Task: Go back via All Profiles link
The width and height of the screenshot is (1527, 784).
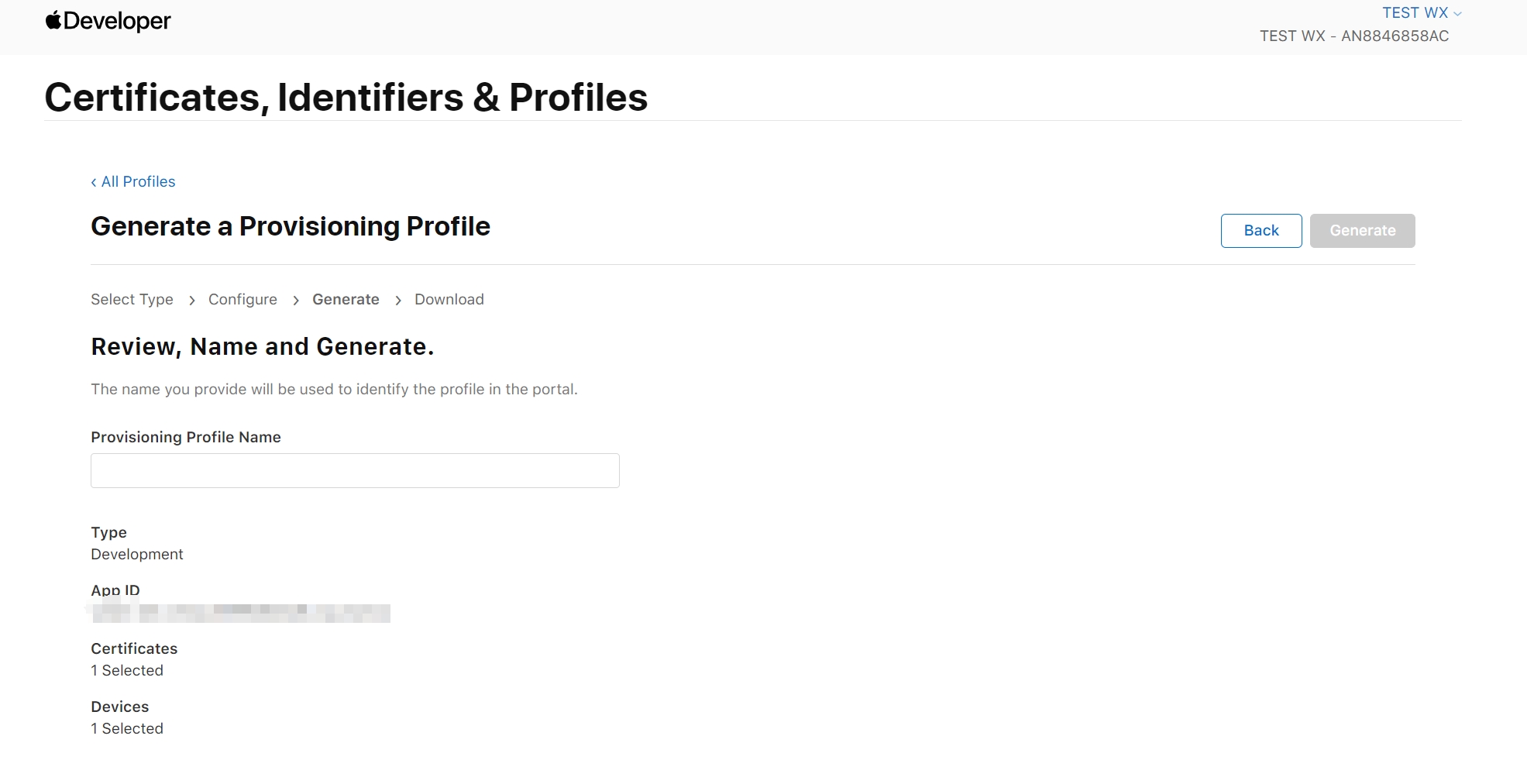Action: point(133,181)
